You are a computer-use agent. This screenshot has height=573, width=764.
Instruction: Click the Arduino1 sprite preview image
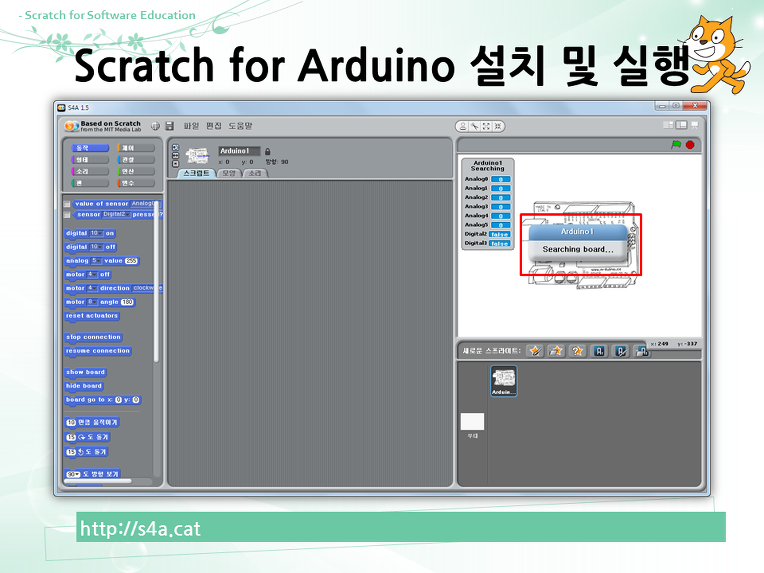point(197,156)
